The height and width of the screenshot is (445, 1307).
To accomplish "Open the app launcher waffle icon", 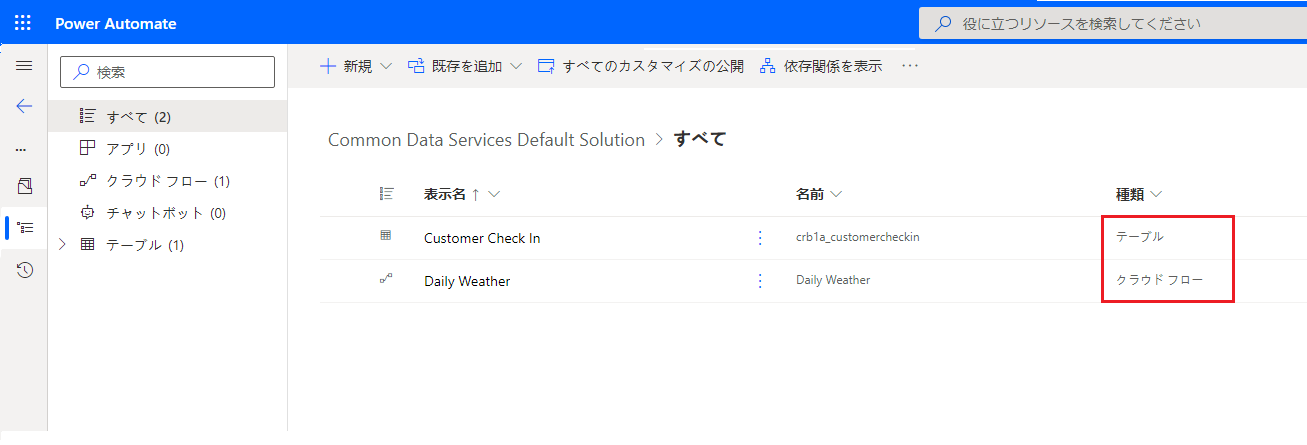I will [x=23, y=23].
